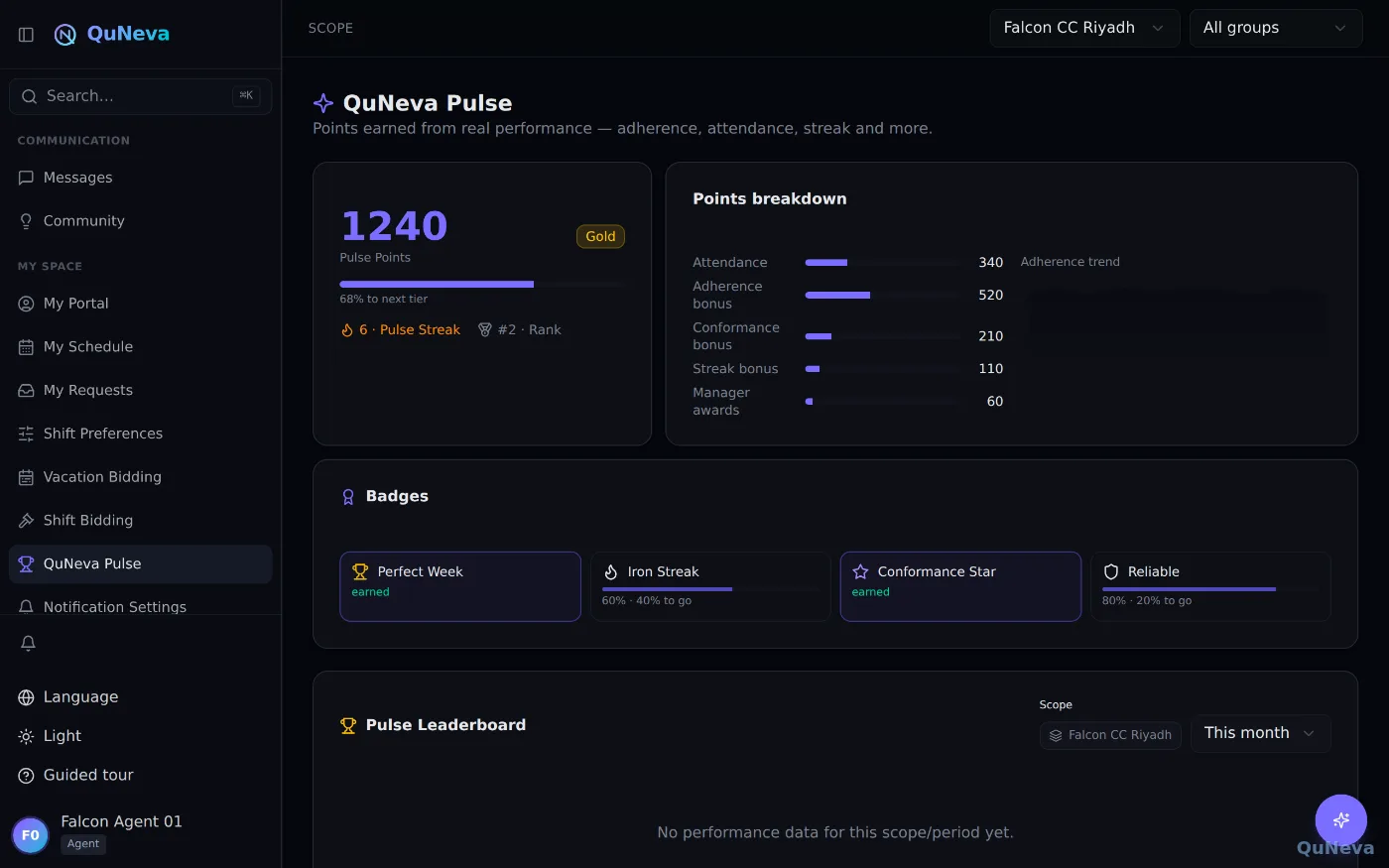Screen dimensions: 1389x868
Task: Select the Iron Streak badge card
Action: 710,586
